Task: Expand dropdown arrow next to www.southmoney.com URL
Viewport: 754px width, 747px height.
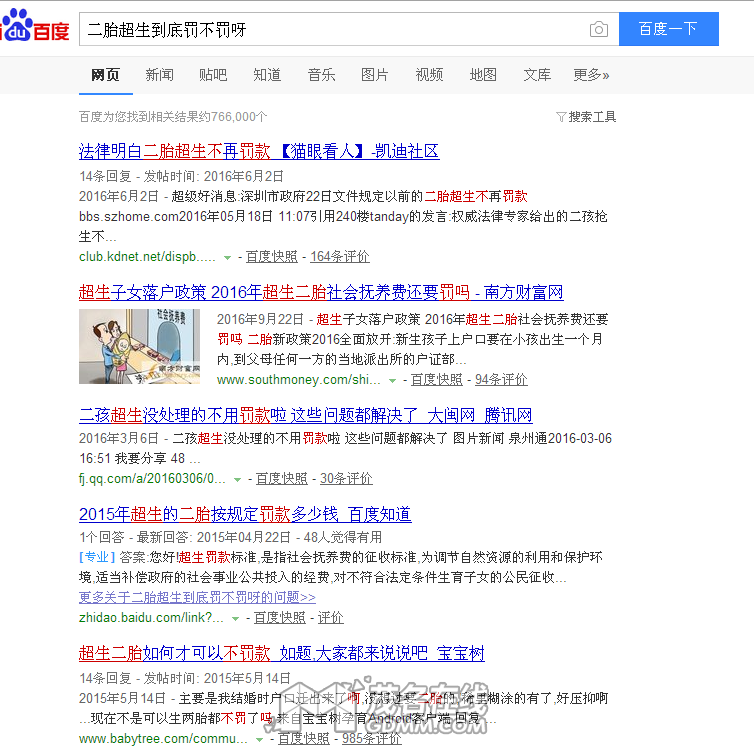Action: click(392, 381)
